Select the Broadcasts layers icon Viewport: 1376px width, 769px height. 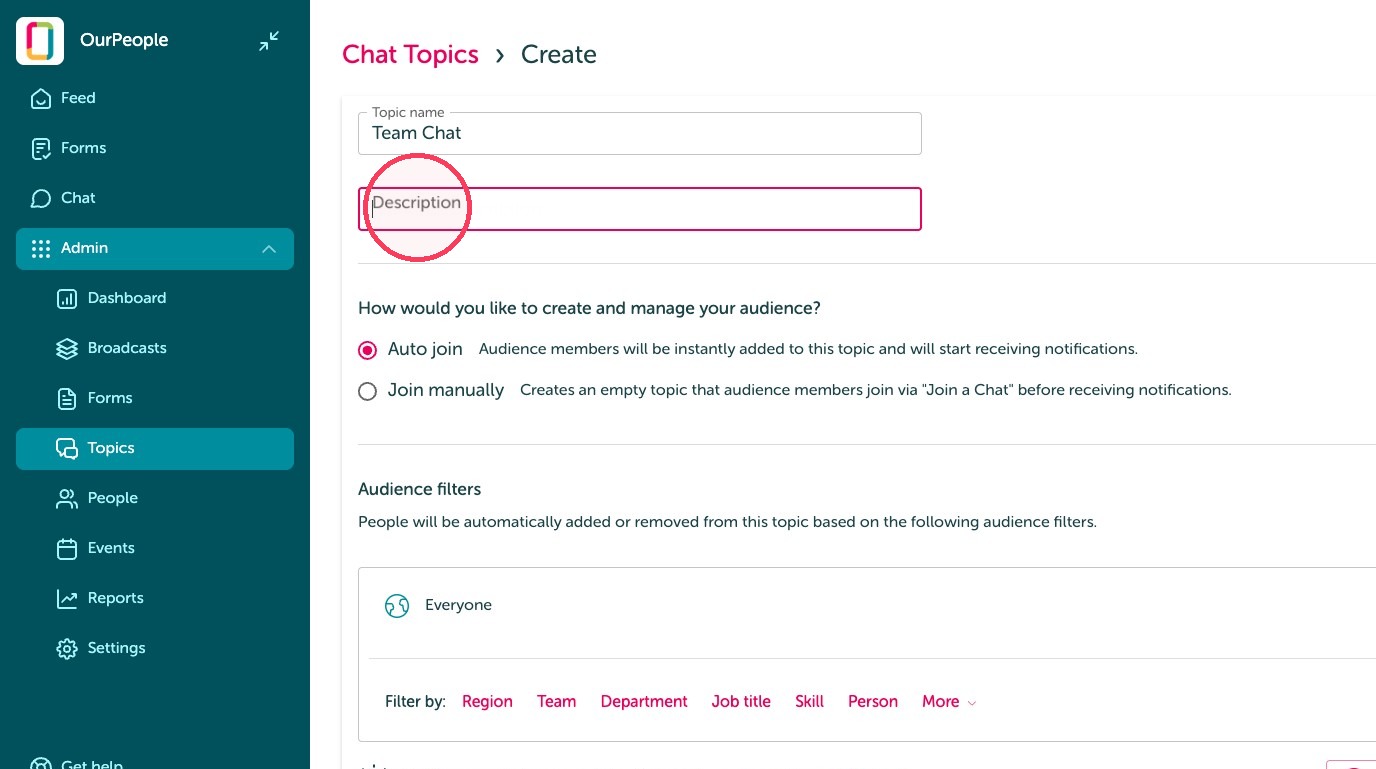(x=67, y=348)
